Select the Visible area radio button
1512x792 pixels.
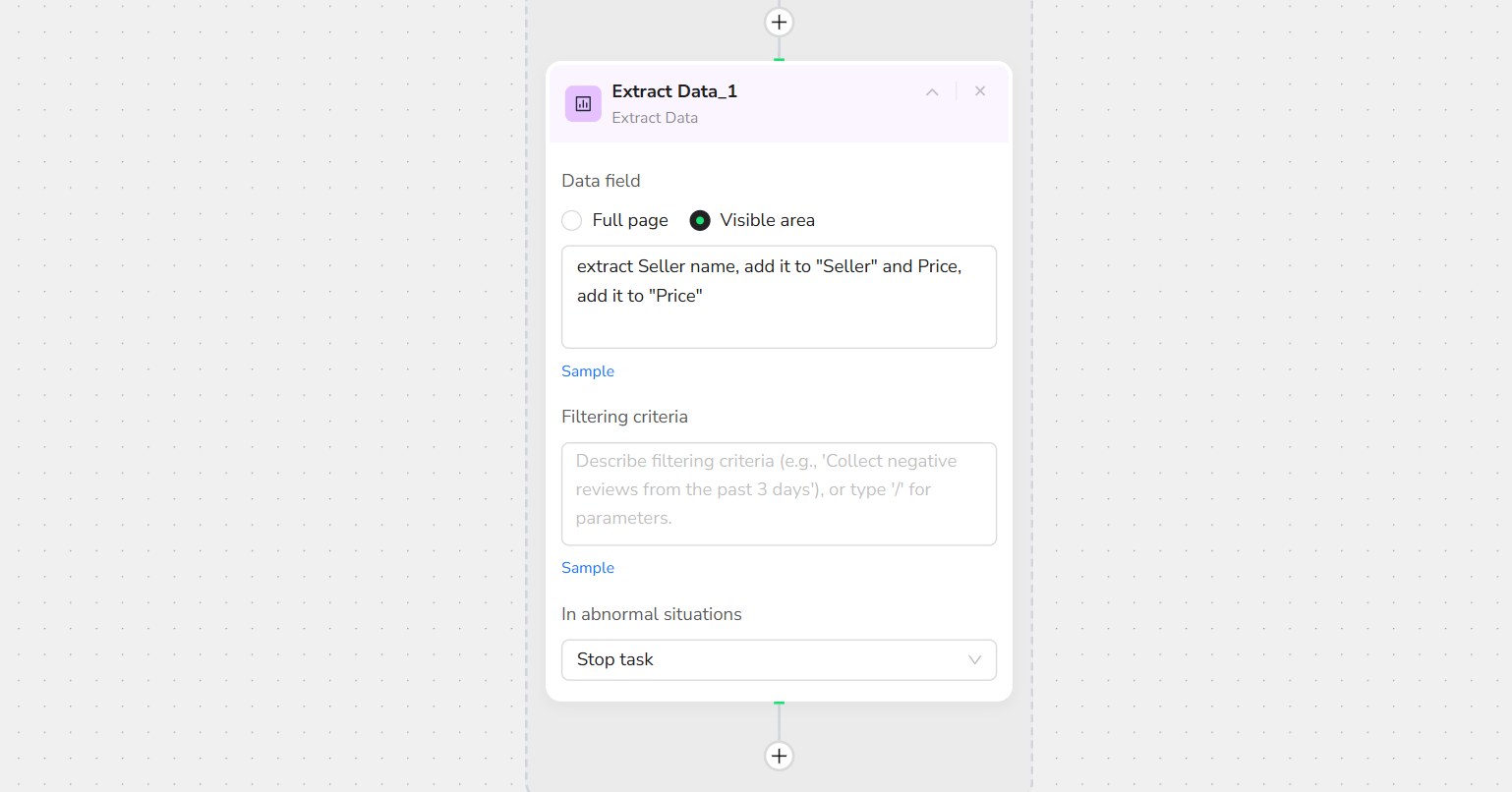700,220
